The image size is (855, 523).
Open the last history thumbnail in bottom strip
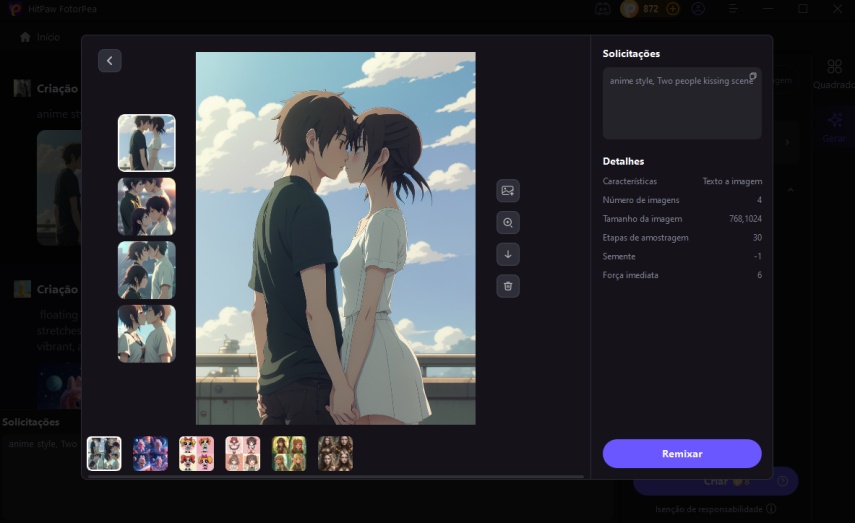tap(335, 453)
